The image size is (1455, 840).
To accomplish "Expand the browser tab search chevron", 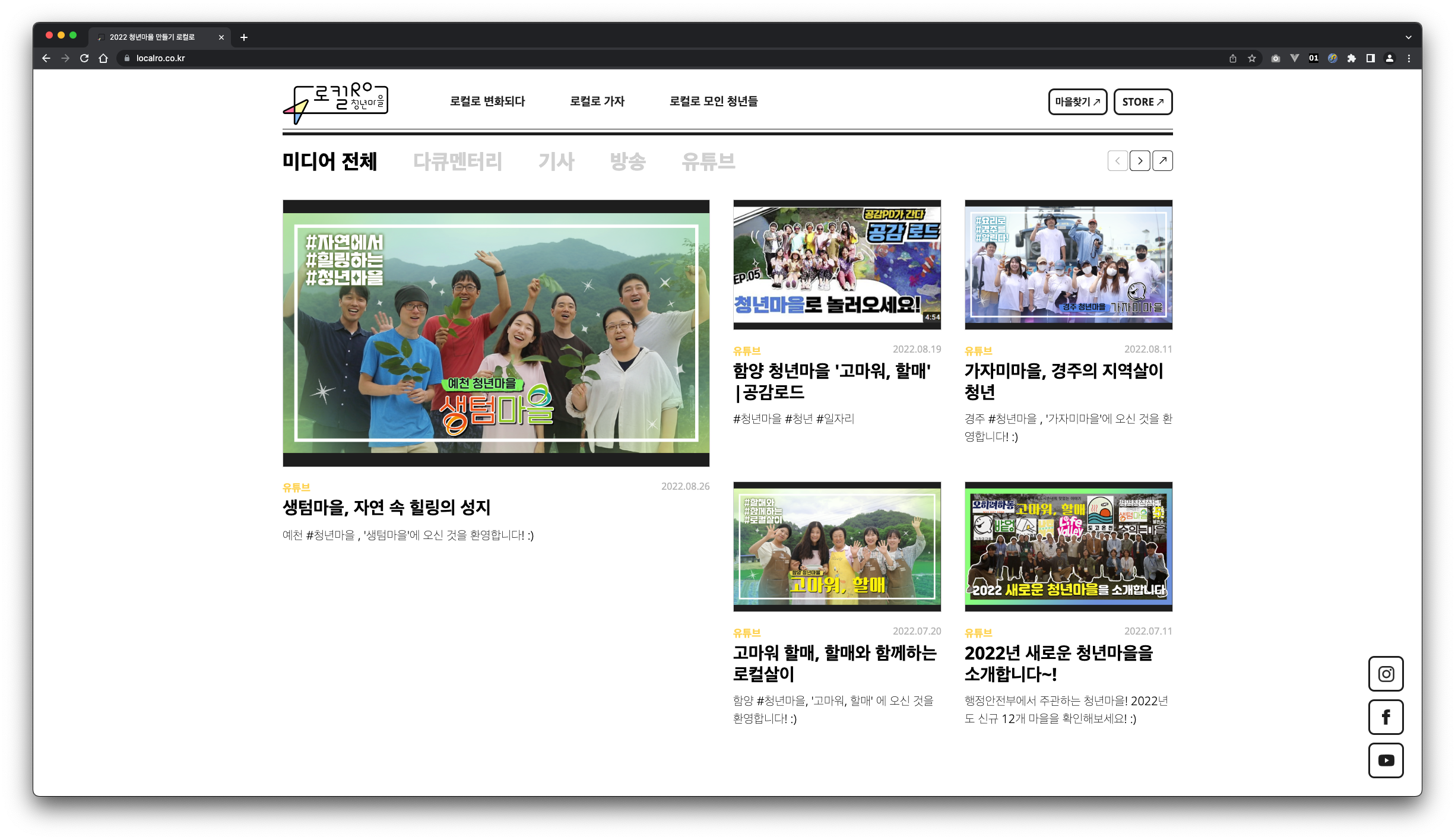I will [1409, 37].
